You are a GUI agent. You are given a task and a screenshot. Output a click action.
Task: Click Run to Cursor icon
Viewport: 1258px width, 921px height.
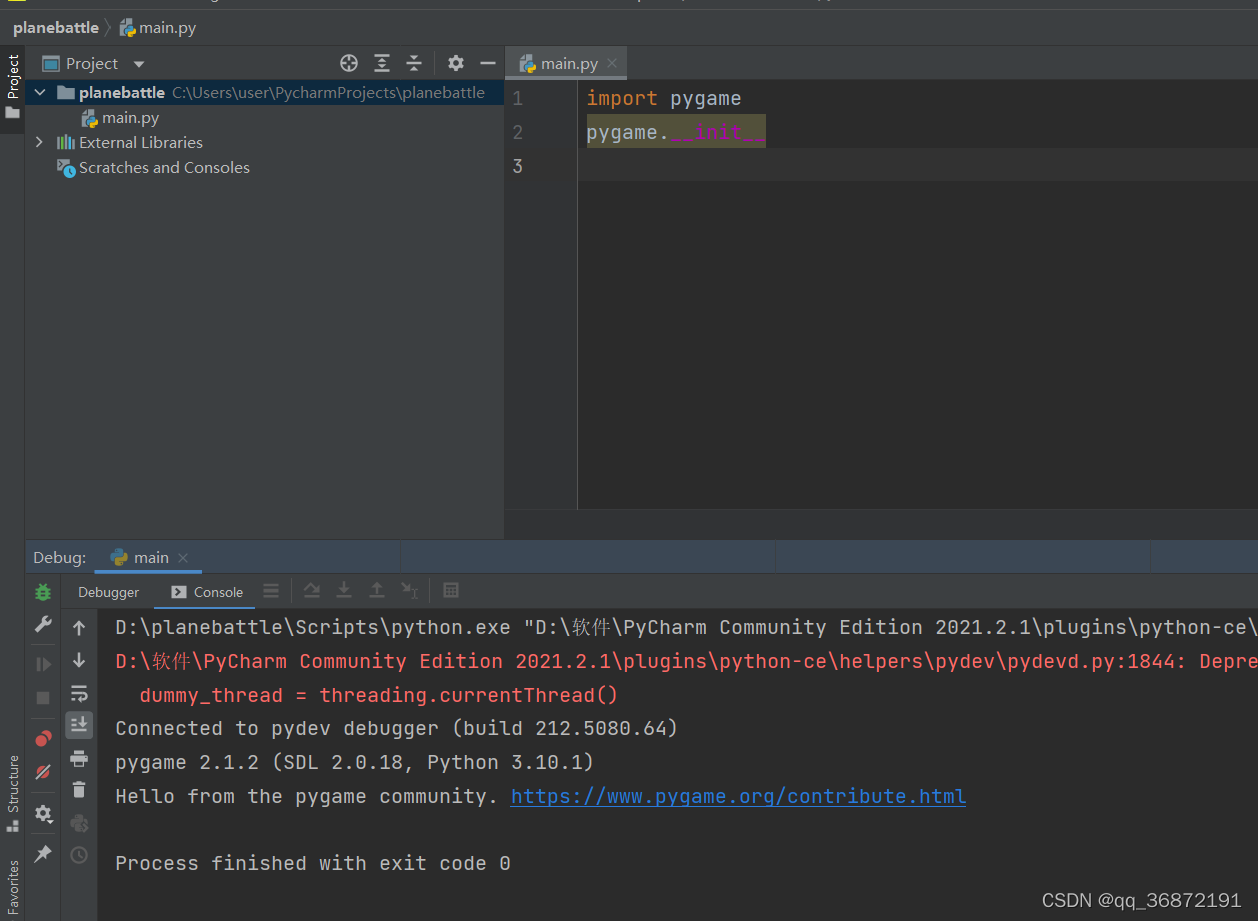coord(409,591)
